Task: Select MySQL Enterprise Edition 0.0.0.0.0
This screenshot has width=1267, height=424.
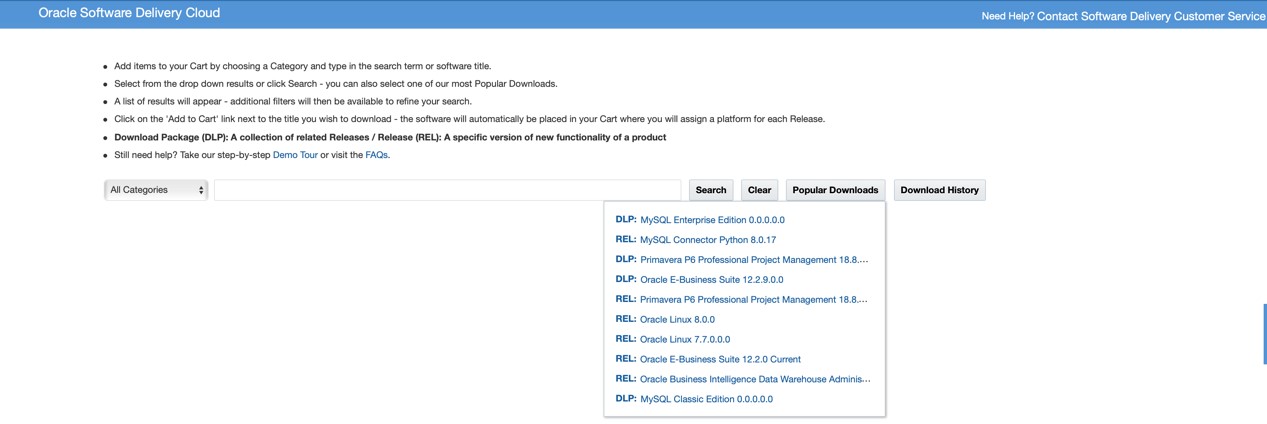Action: [712, 220]
